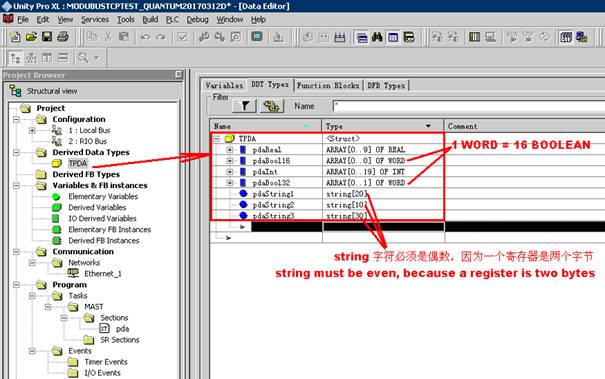The width and height of the screenshot is (605, 379).
Task: Click Structural view icon in Project Browser
Action: pyautogui.click(x=16, y=91)
